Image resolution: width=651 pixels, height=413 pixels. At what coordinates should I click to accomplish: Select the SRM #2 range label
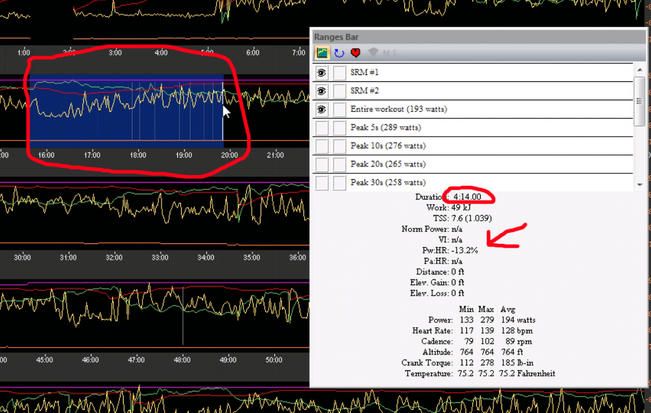(365, 91)
